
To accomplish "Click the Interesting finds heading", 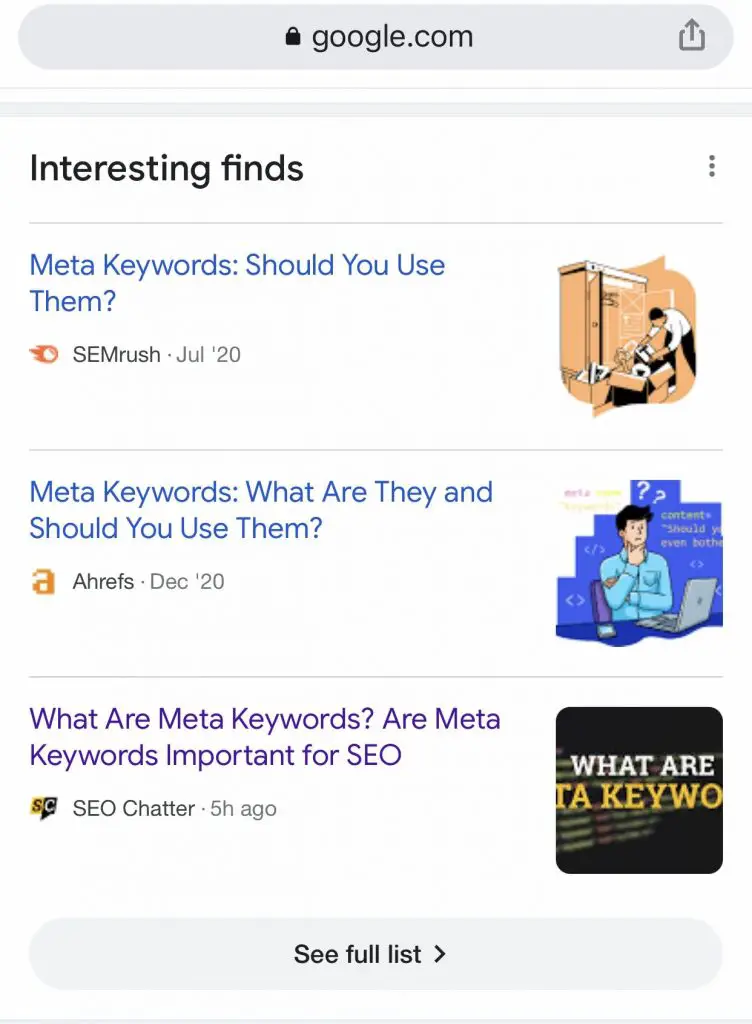I will pyautogui.click(x=166, y=168).
